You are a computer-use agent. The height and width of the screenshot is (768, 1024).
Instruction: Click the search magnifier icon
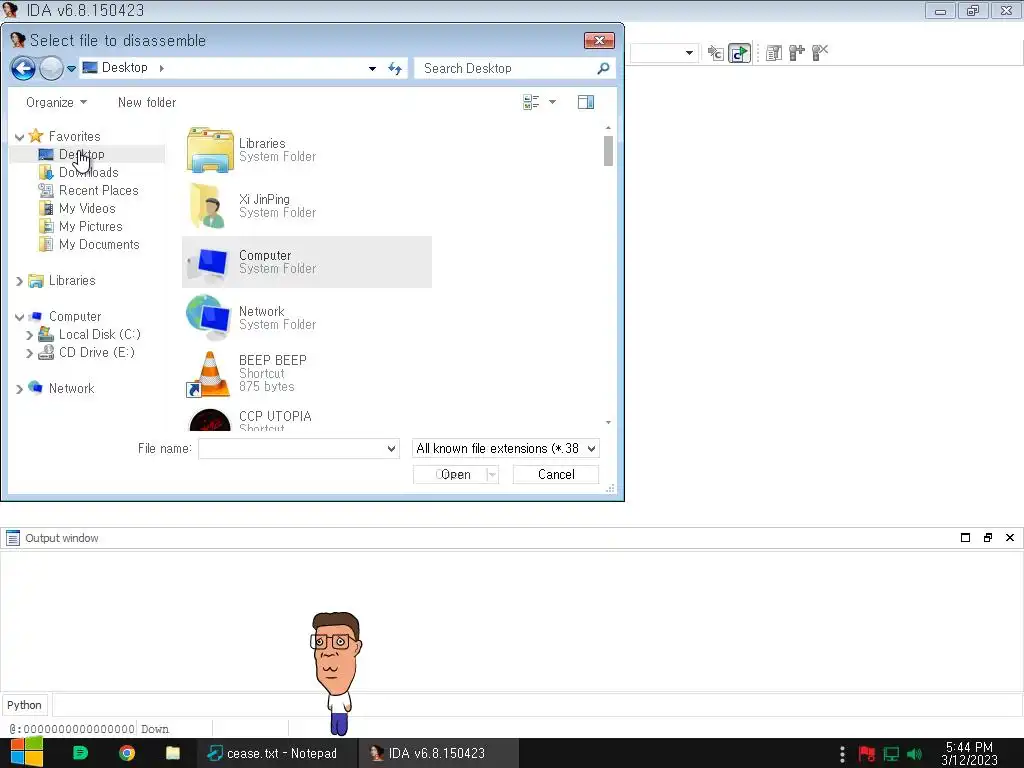coord(603,68)
